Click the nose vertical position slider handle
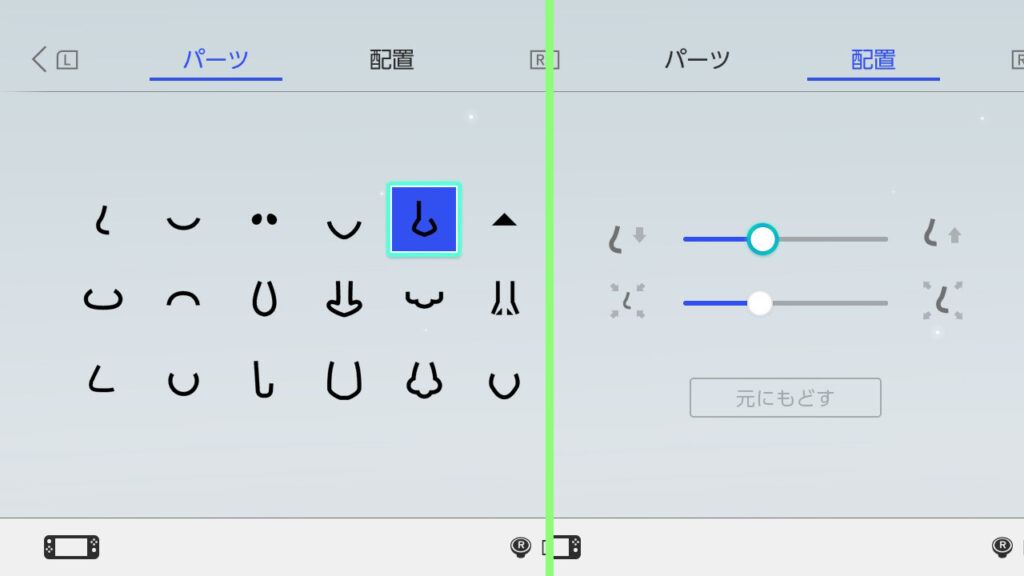Screen dimensions: 1024x576 (x=762, y=239)
